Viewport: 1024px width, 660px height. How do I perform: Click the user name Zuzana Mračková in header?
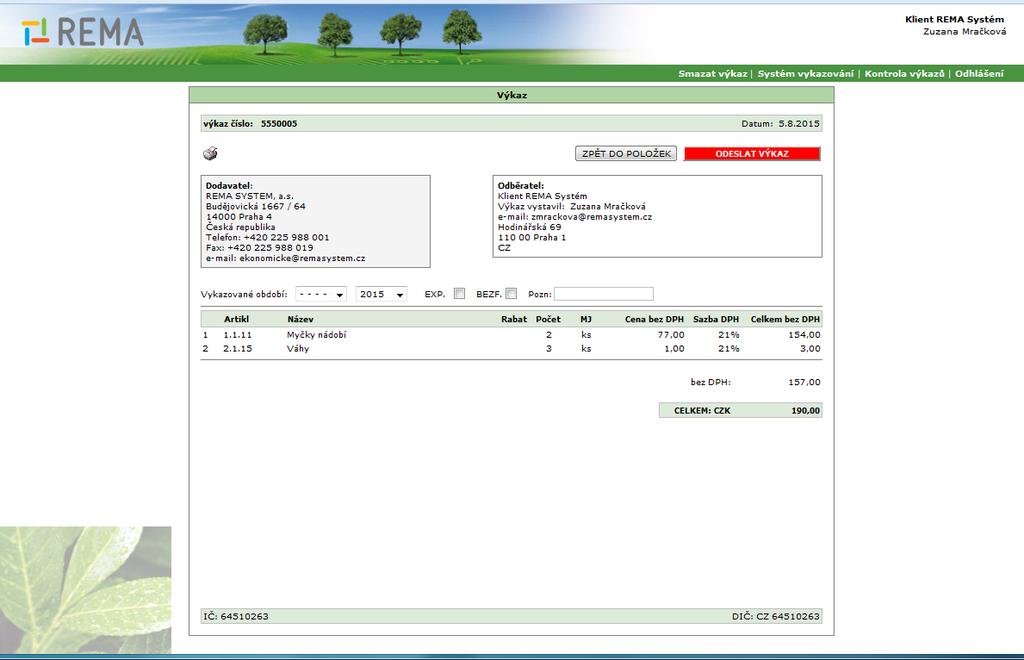pyautogui.click(x=965, y=31)
